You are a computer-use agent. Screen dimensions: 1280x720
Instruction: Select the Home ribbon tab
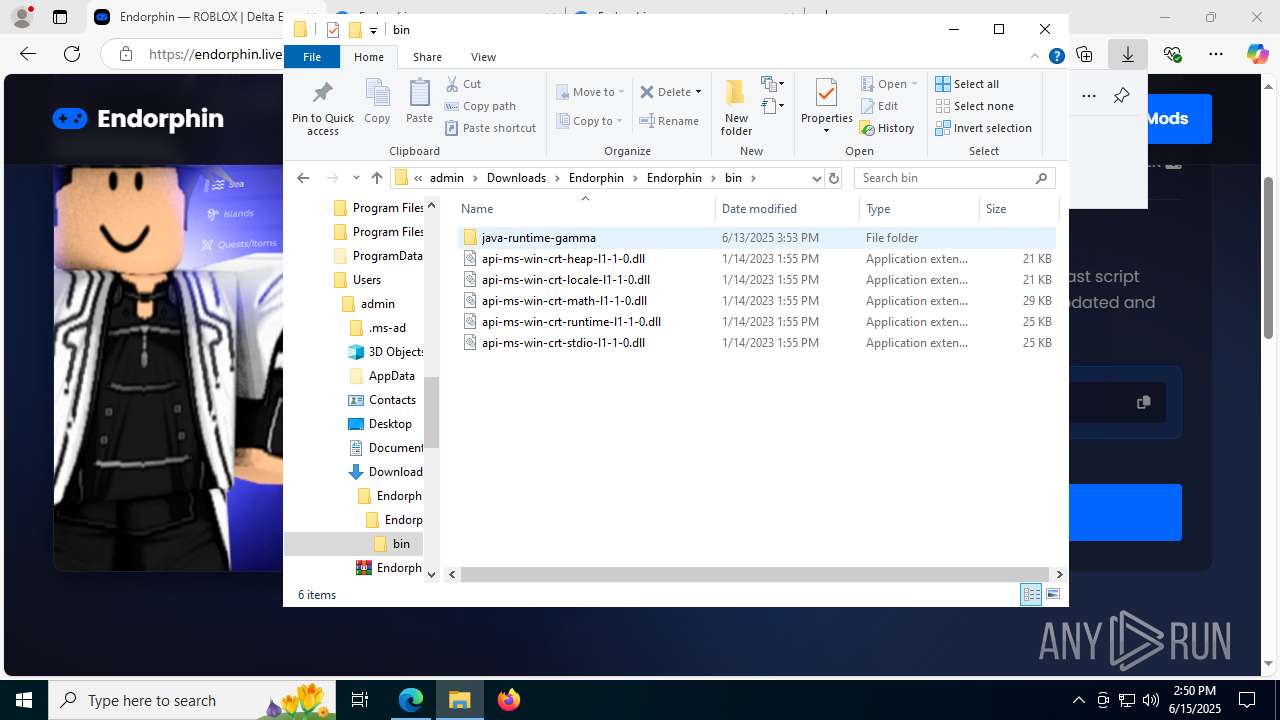click(368, 57)
